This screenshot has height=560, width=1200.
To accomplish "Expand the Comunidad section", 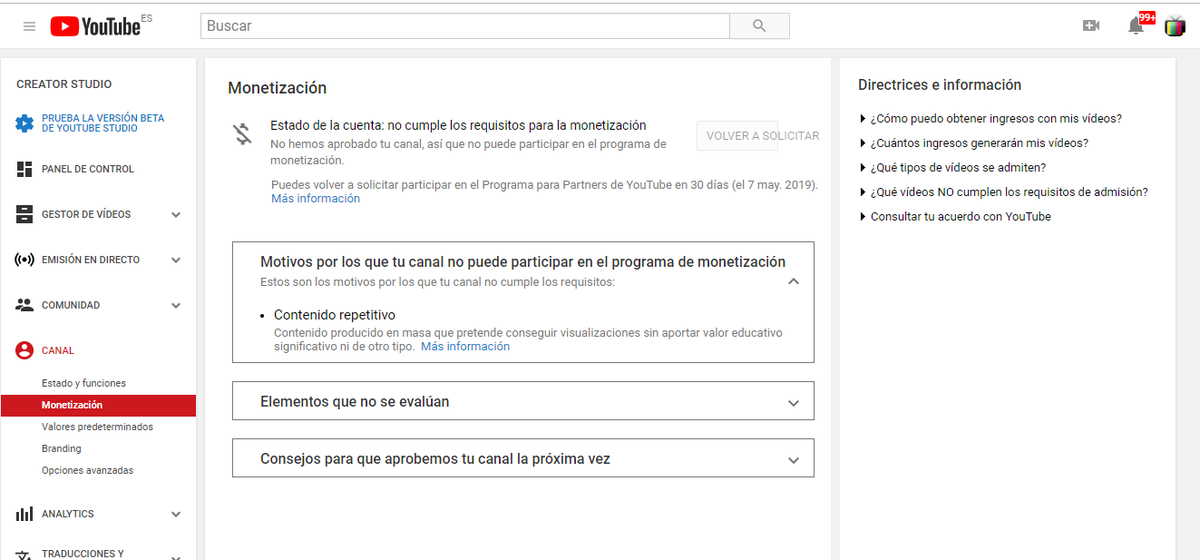I will tap(176, 306).
